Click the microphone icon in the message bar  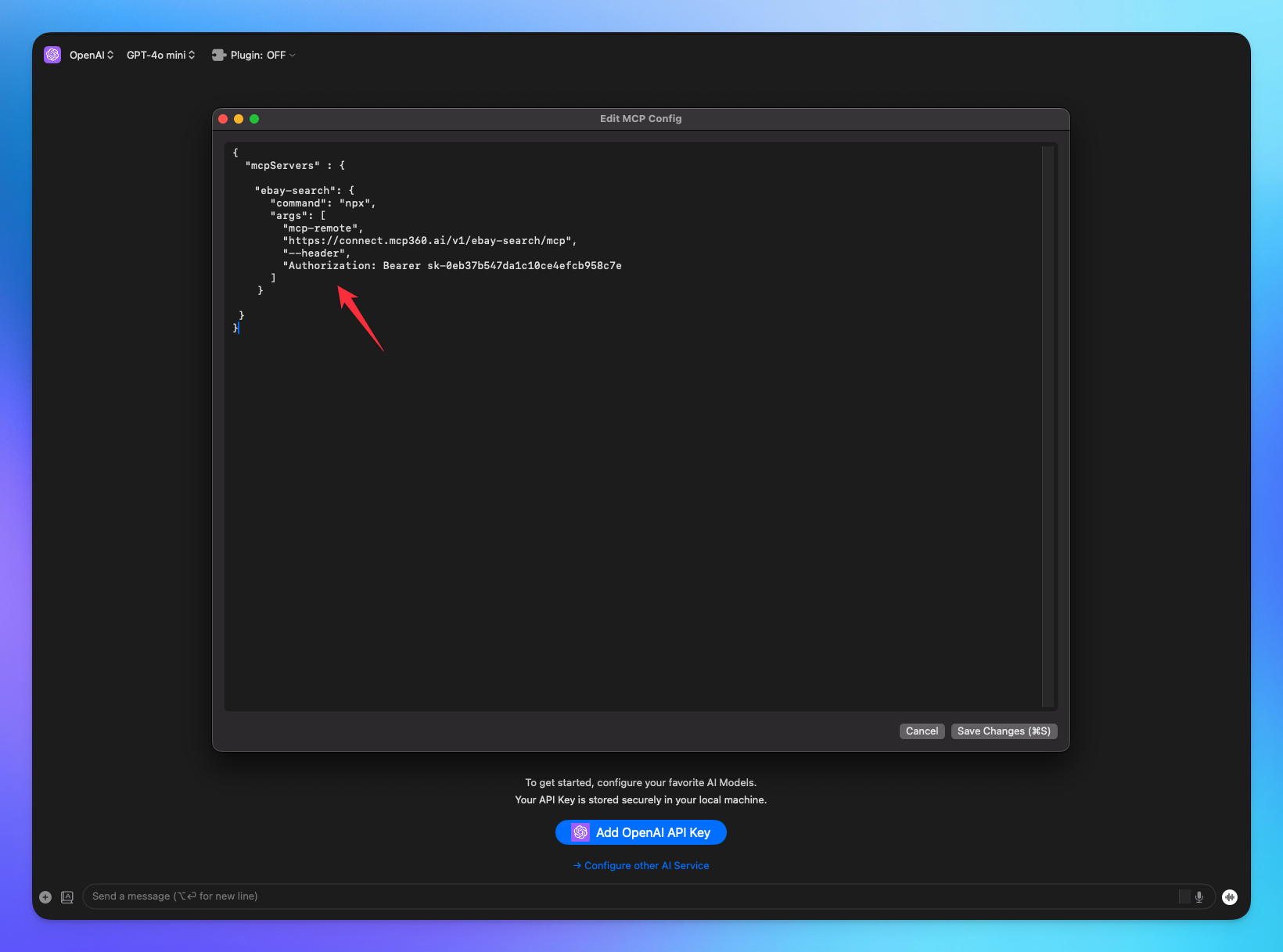click(x=1199, y=896)
